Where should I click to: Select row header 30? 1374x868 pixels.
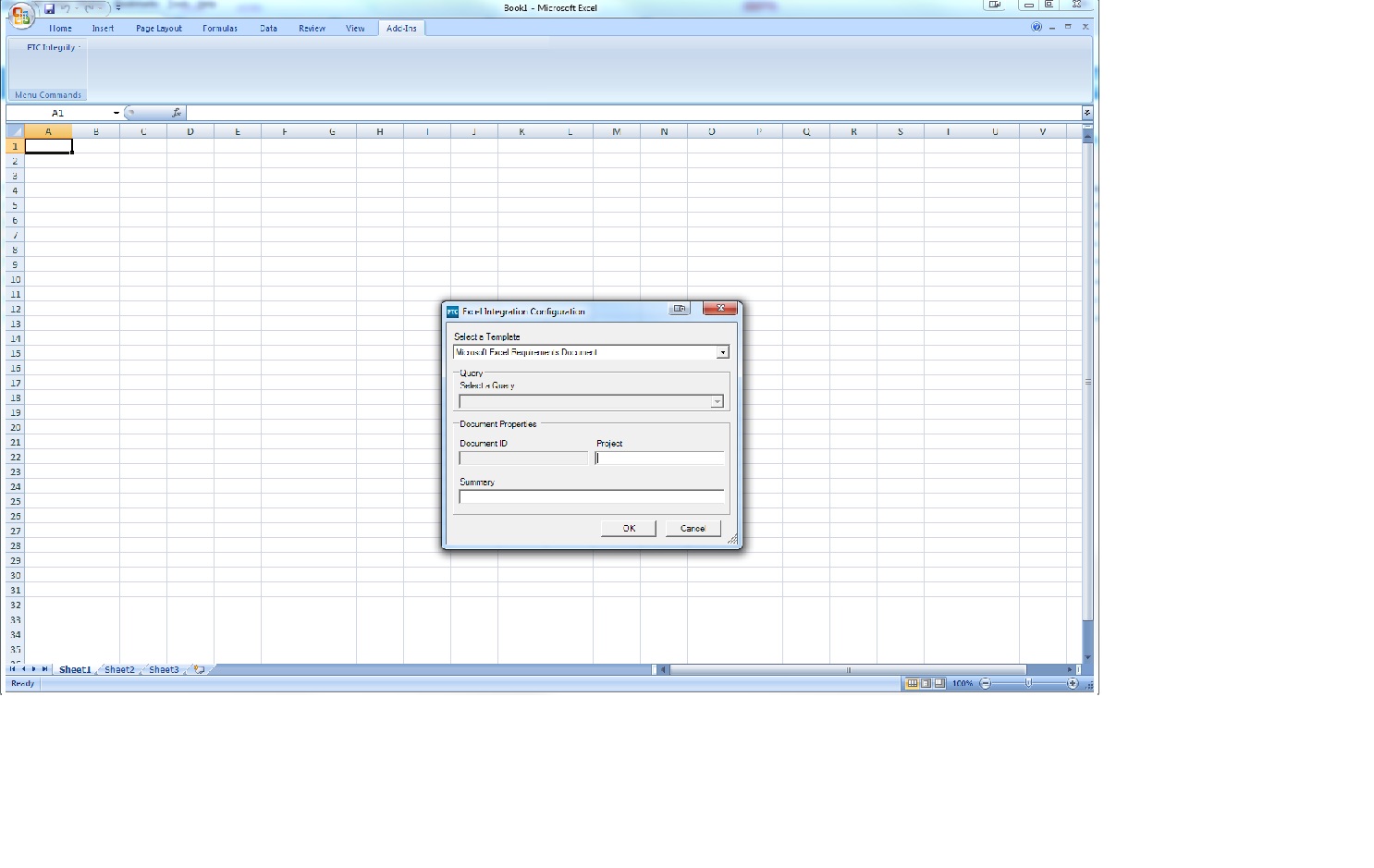pyautogui.click(x=15, y=575)
